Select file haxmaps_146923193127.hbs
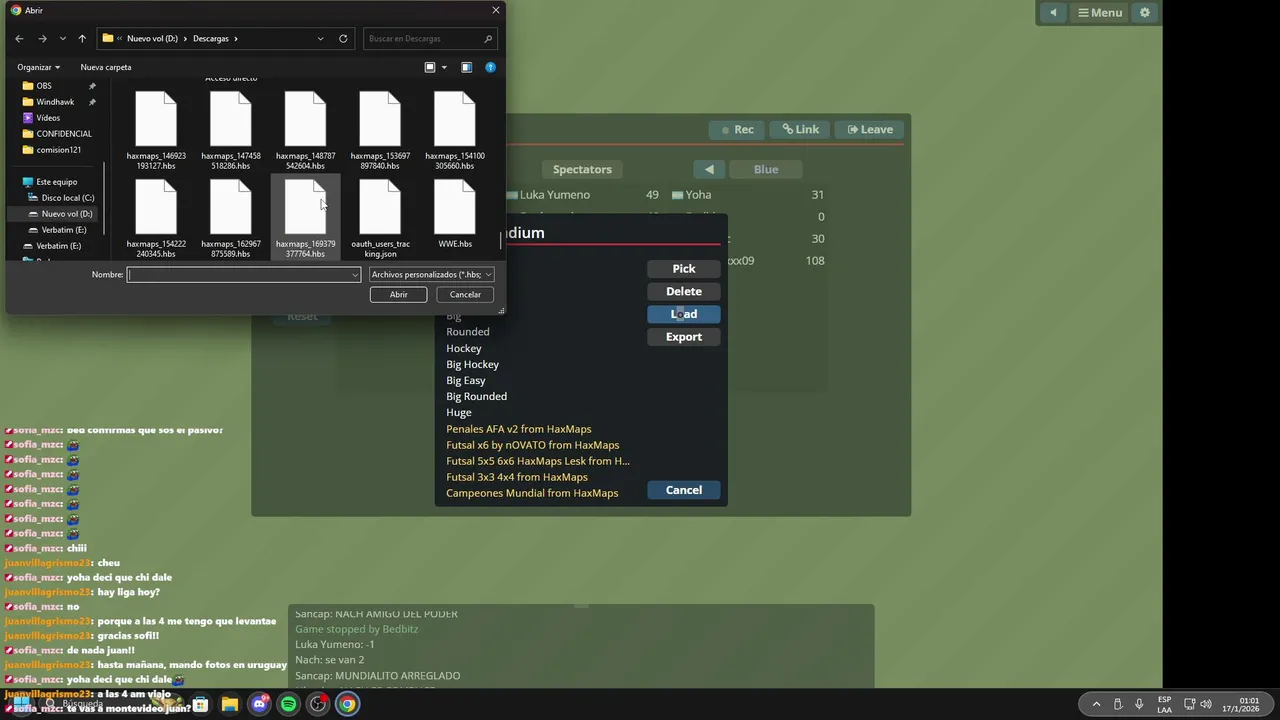This screenshot has width=1280, height=720. tap(156, 128)
